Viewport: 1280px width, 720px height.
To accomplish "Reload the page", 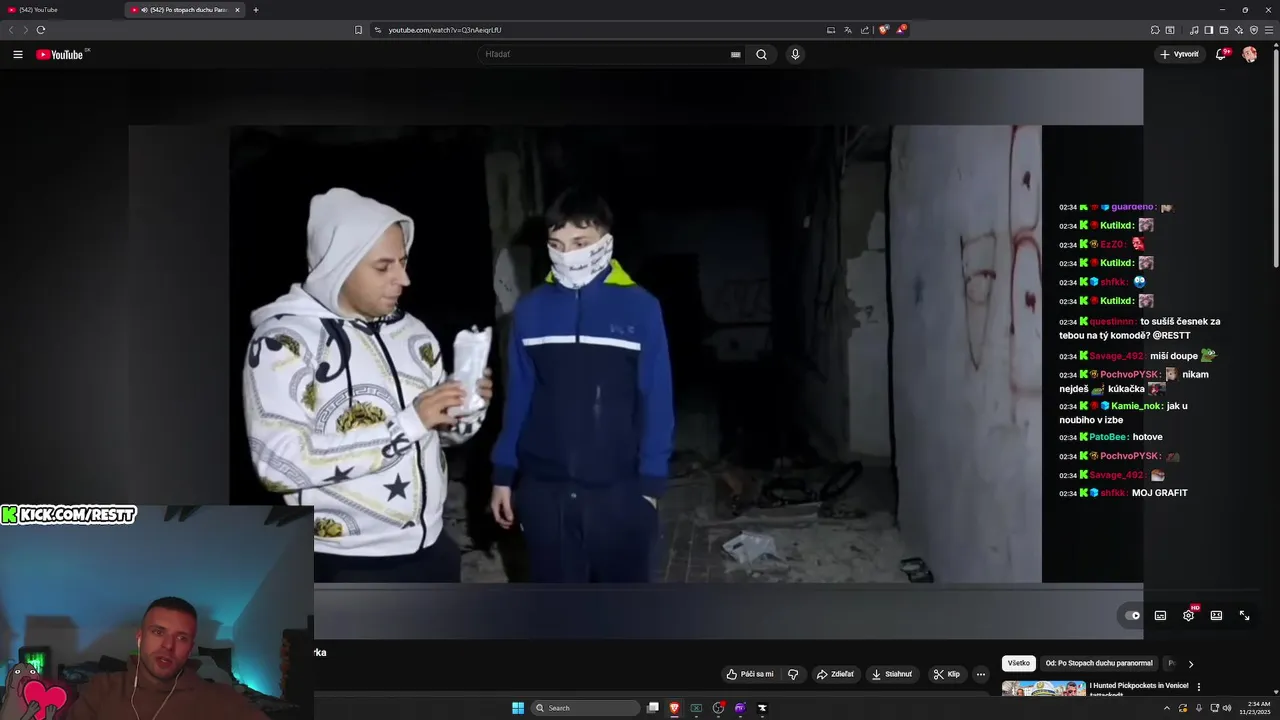I will tap(41, 30).
